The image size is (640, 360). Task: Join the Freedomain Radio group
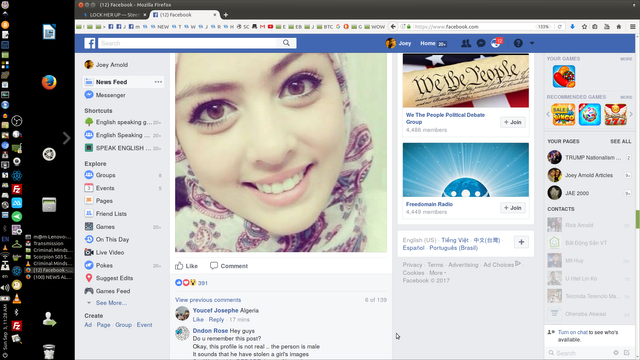[x=513, y=208]
